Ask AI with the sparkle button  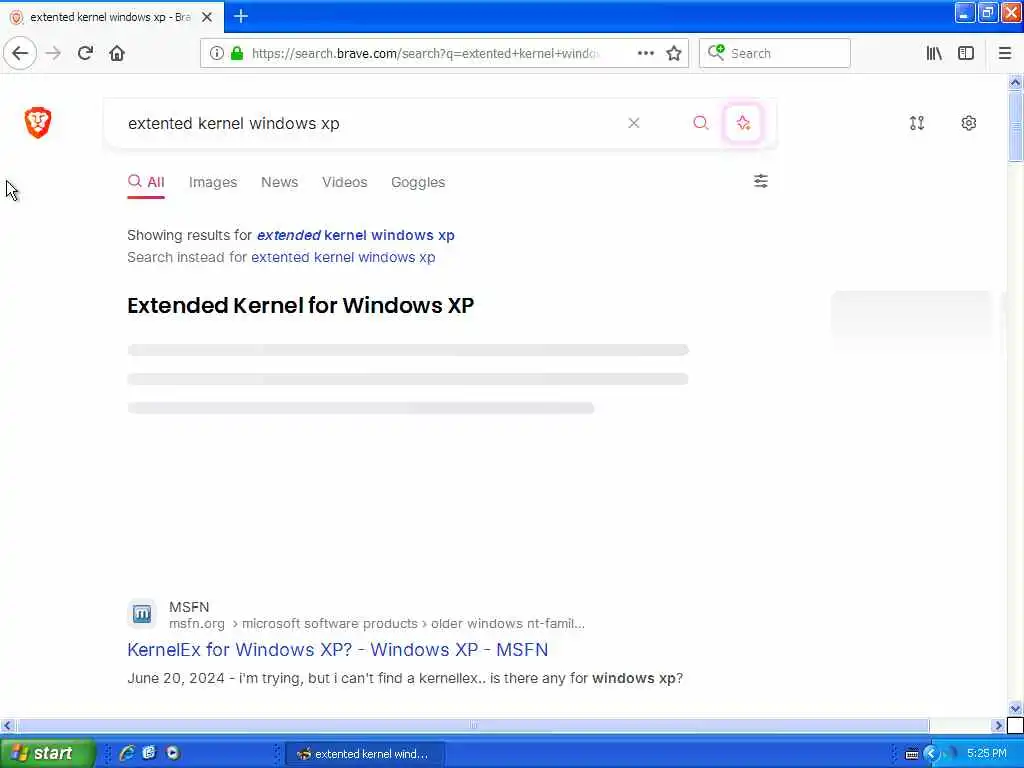coord(743,123)
